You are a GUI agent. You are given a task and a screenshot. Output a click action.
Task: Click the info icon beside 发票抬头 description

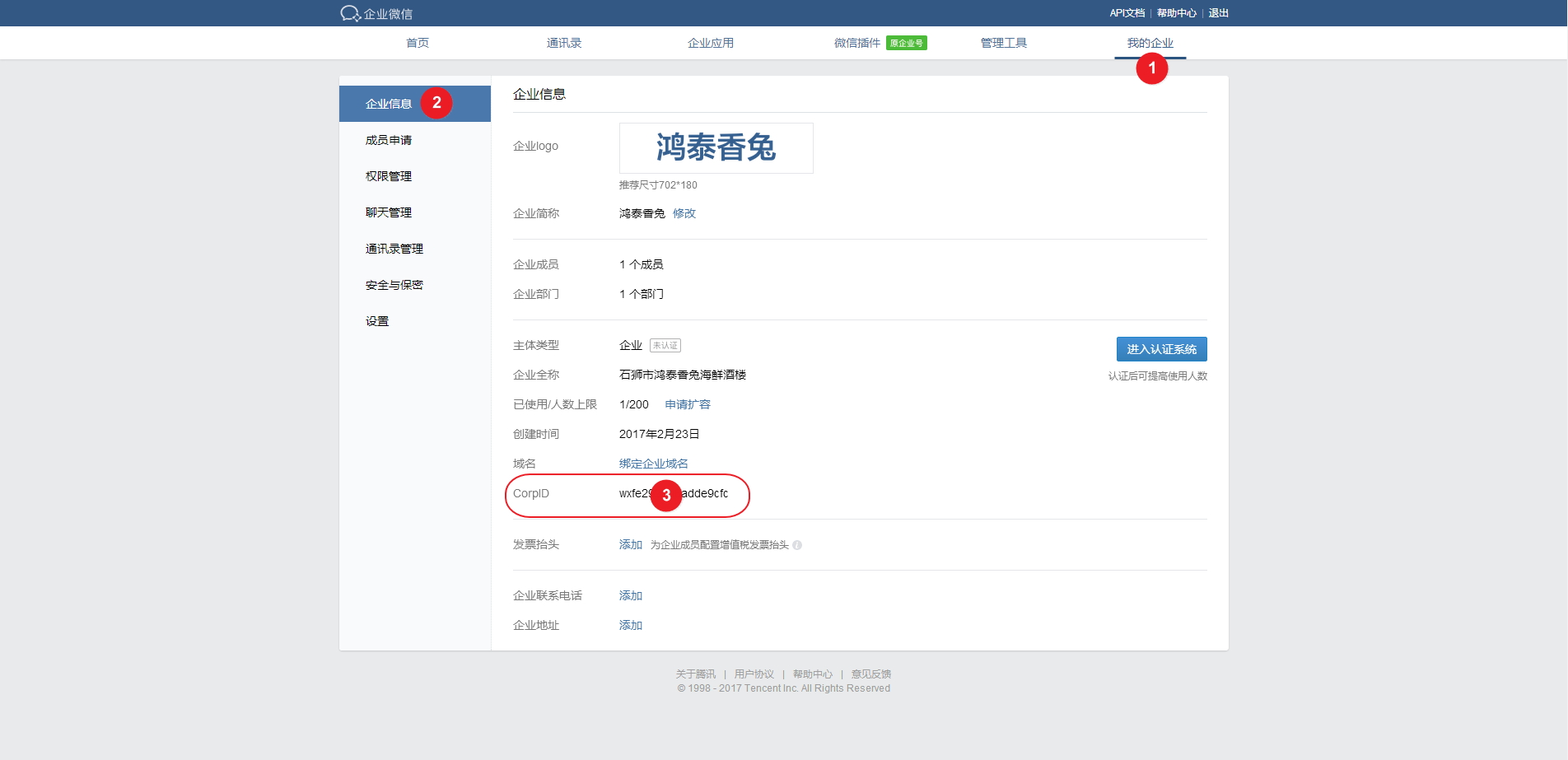point(797,545)
